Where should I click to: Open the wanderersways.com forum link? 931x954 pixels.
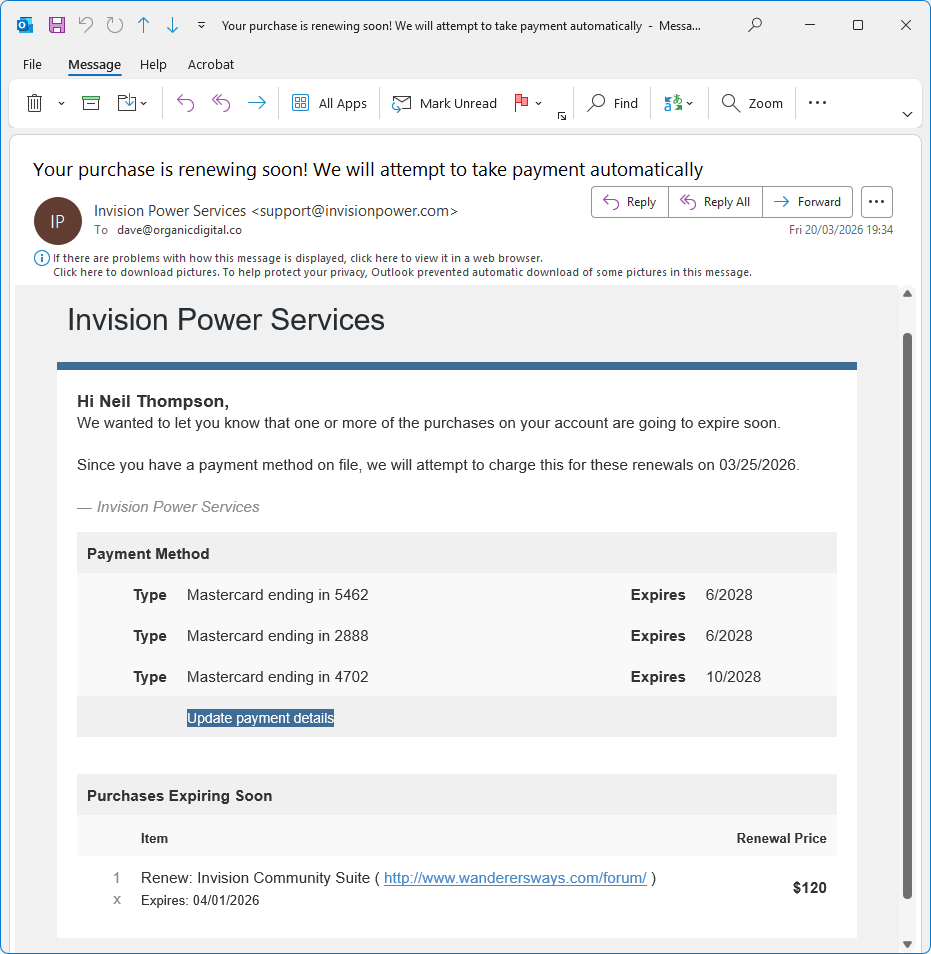[x=515, y=878]
